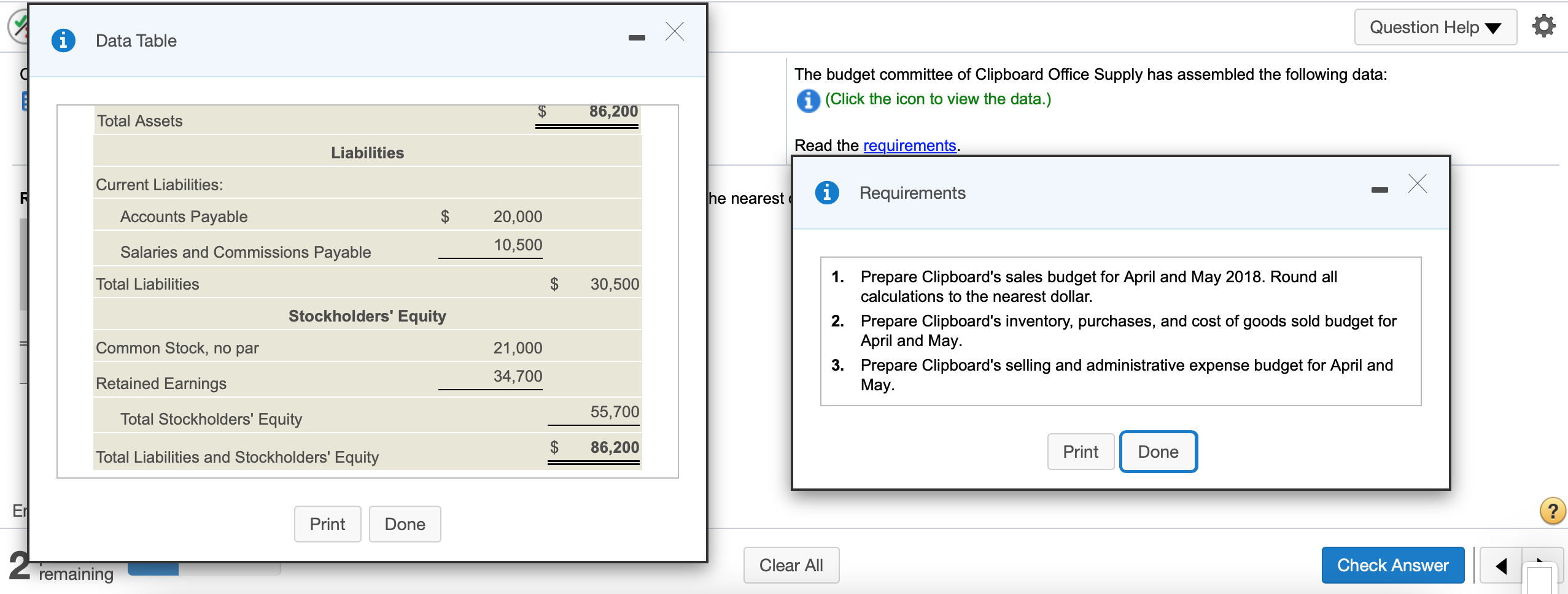Click the left navigation arrow bottom right
This screenshot has width=1568, height=594.
(x=1500, y=566)
